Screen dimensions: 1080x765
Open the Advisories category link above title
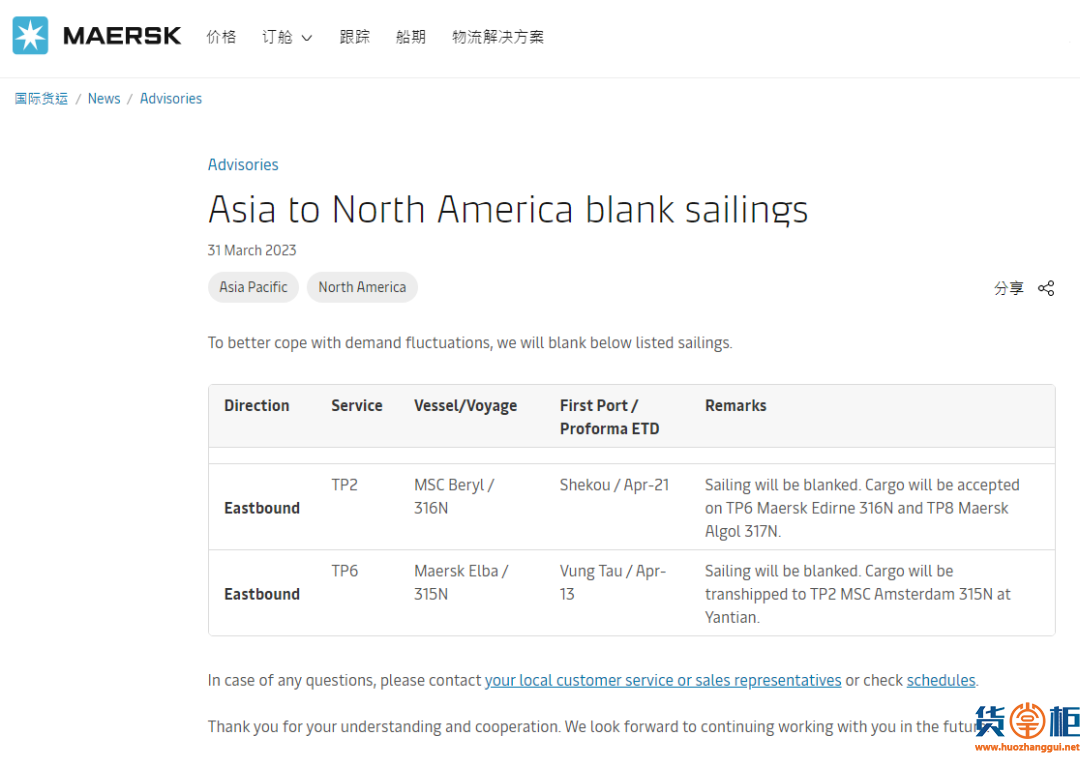(243, 165)
